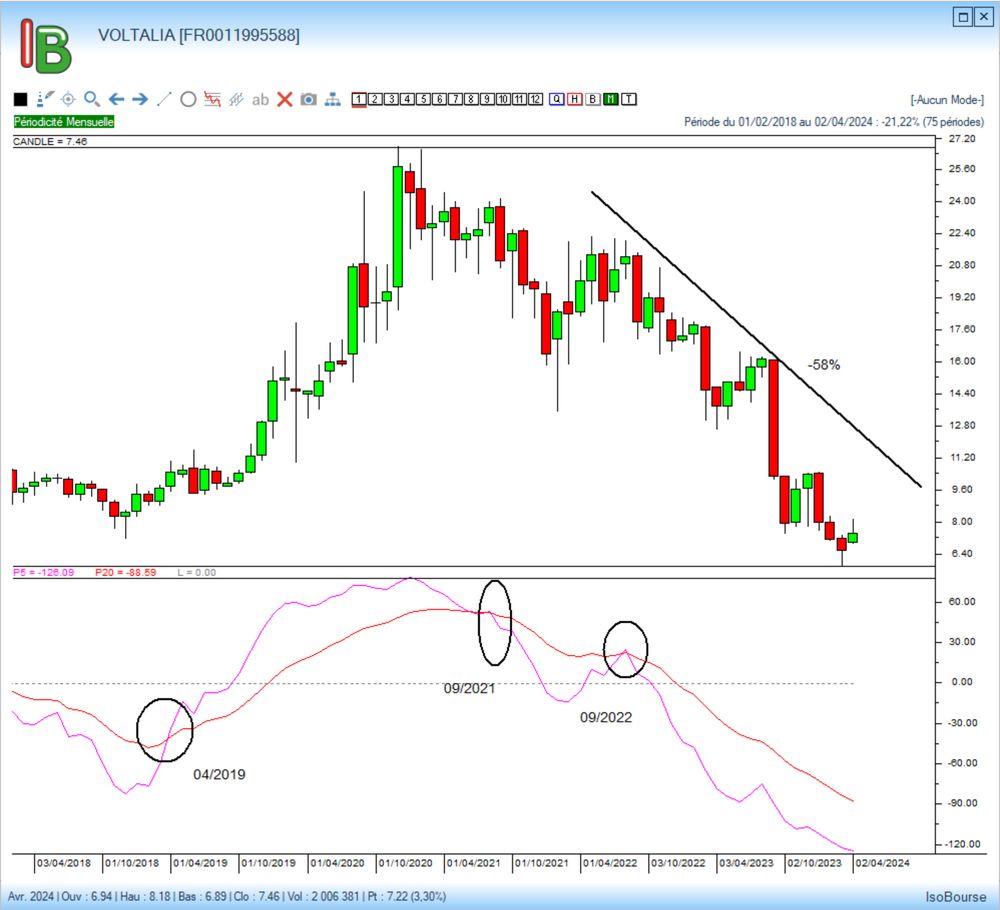Image resolution: width=1000 pixels, height=910 pixels.
Task: Click the 16.00 price axis label
Action: tap(962, 361)
